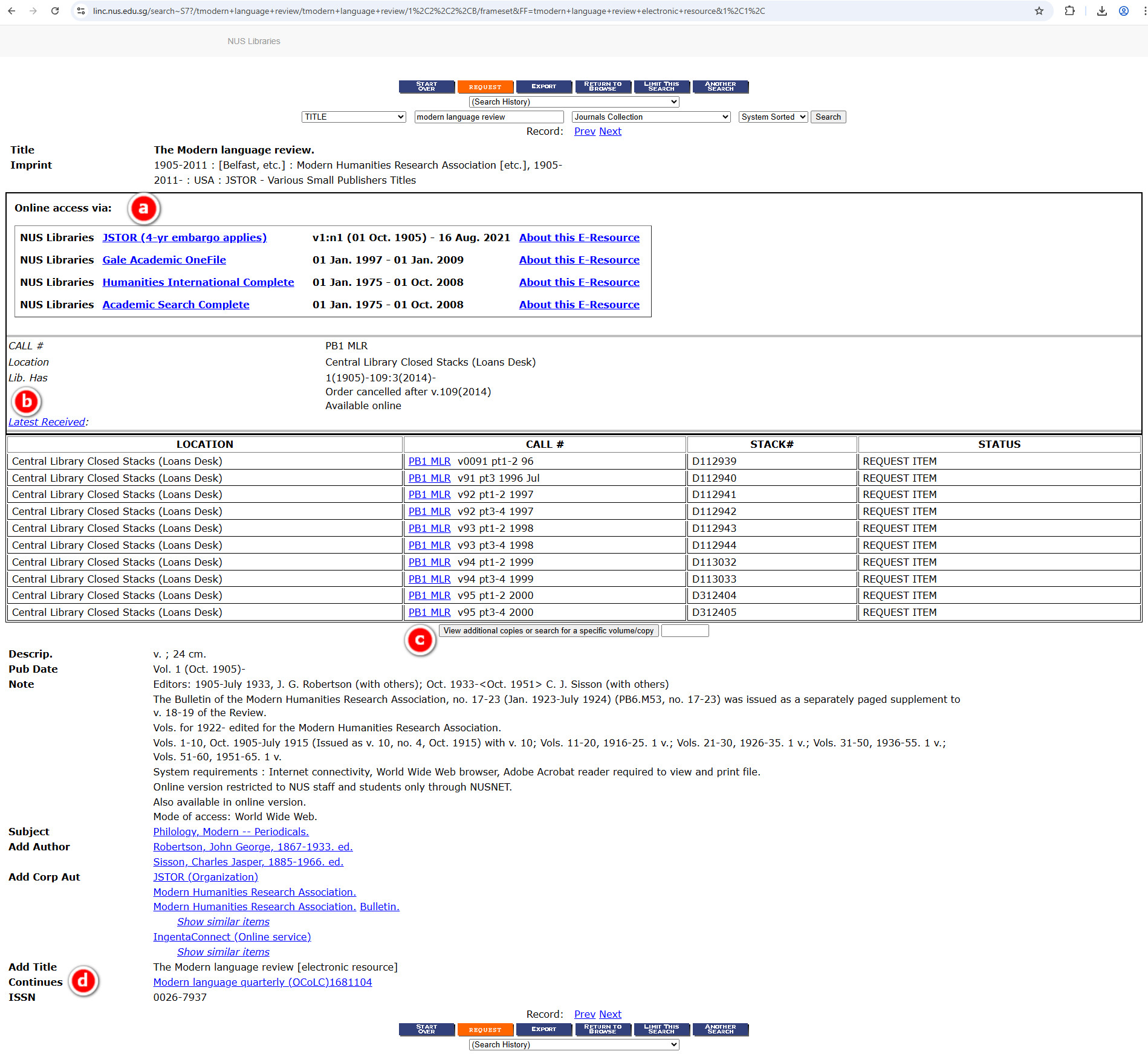Click the browser back arrow icon
This screenshot has height=1054, width=1148.
coord(11,11)
